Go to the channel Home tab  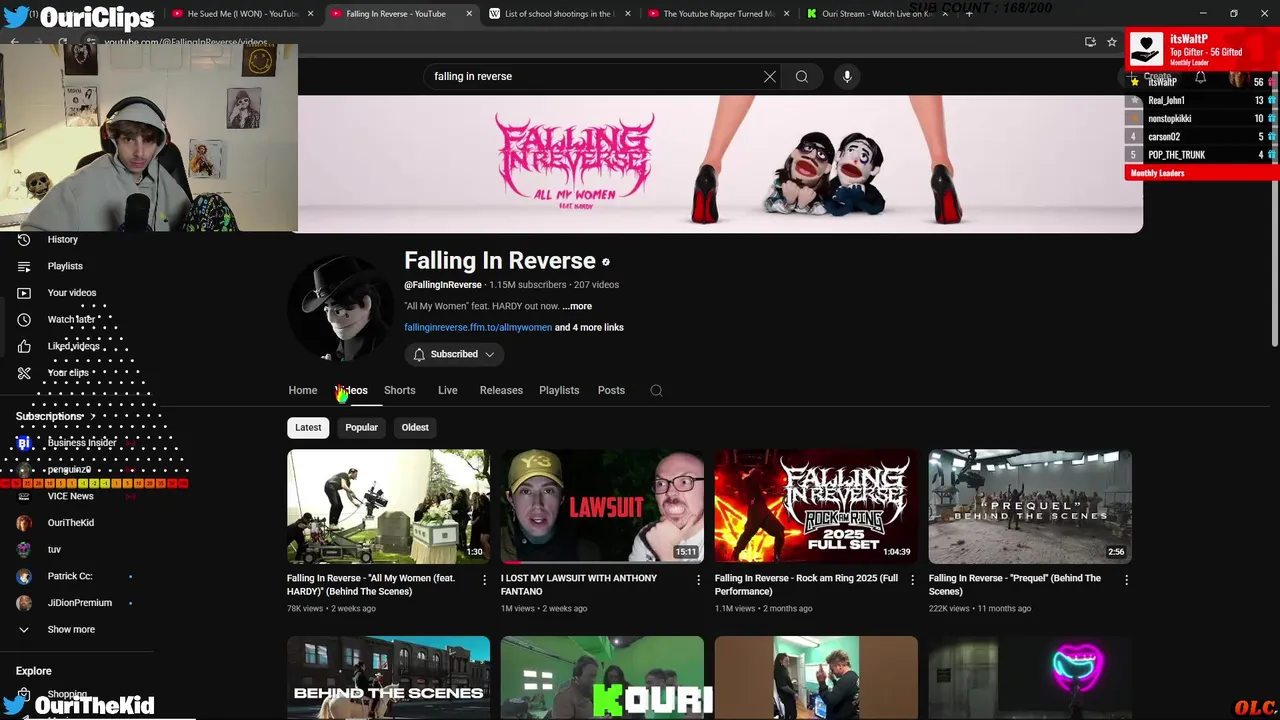coord(303,390)
